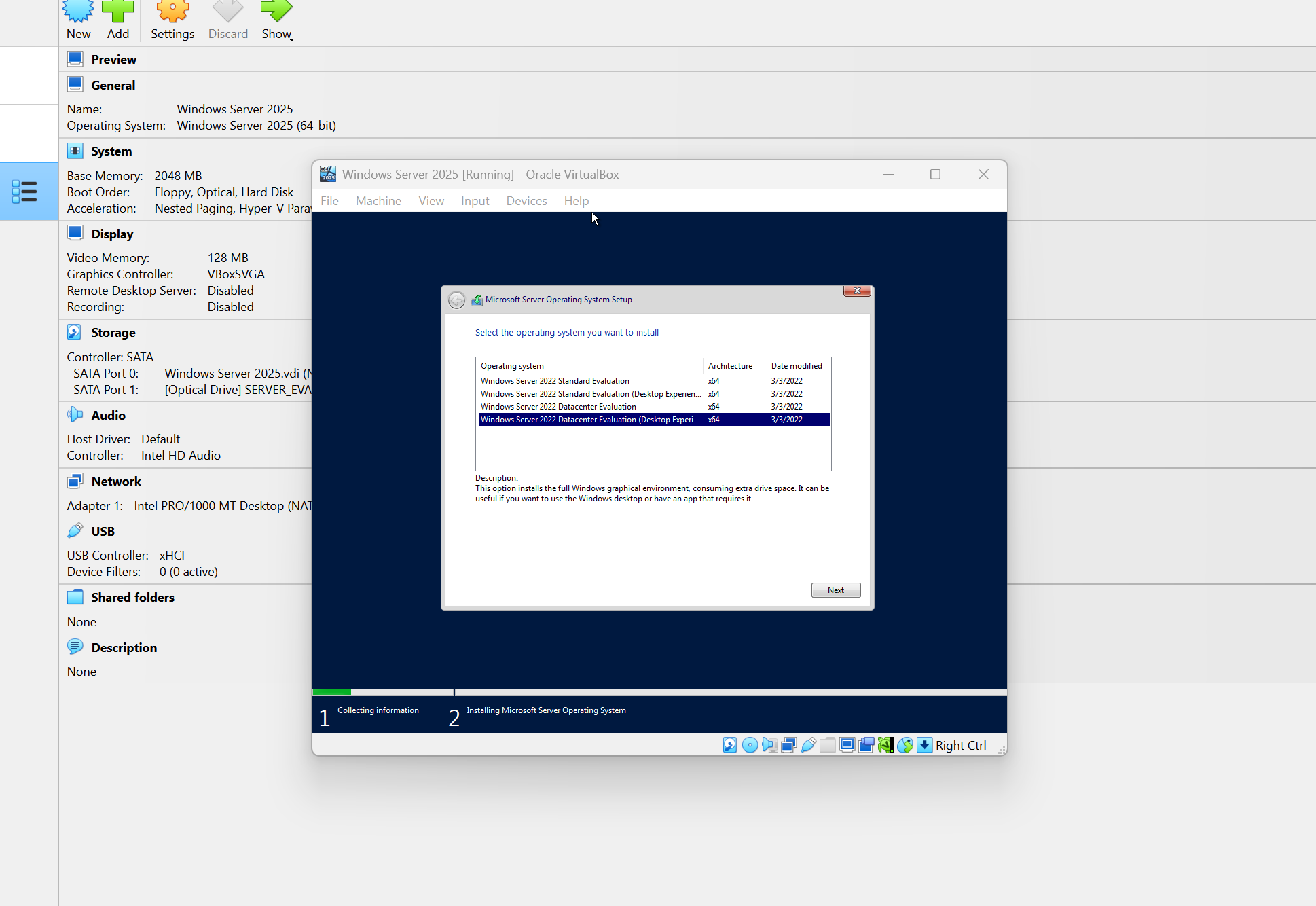Click the Discard toolbar icon
The height and width of the screenshot is (906, 1316).
pos(227,11)
